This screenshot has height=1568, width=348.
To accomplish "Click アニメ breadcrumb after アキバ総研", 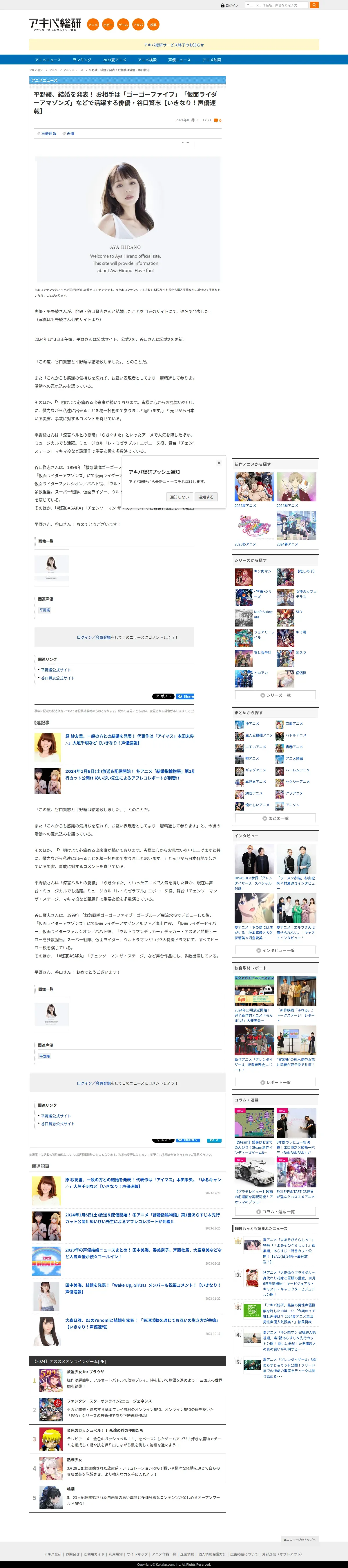I will [54, 70].
